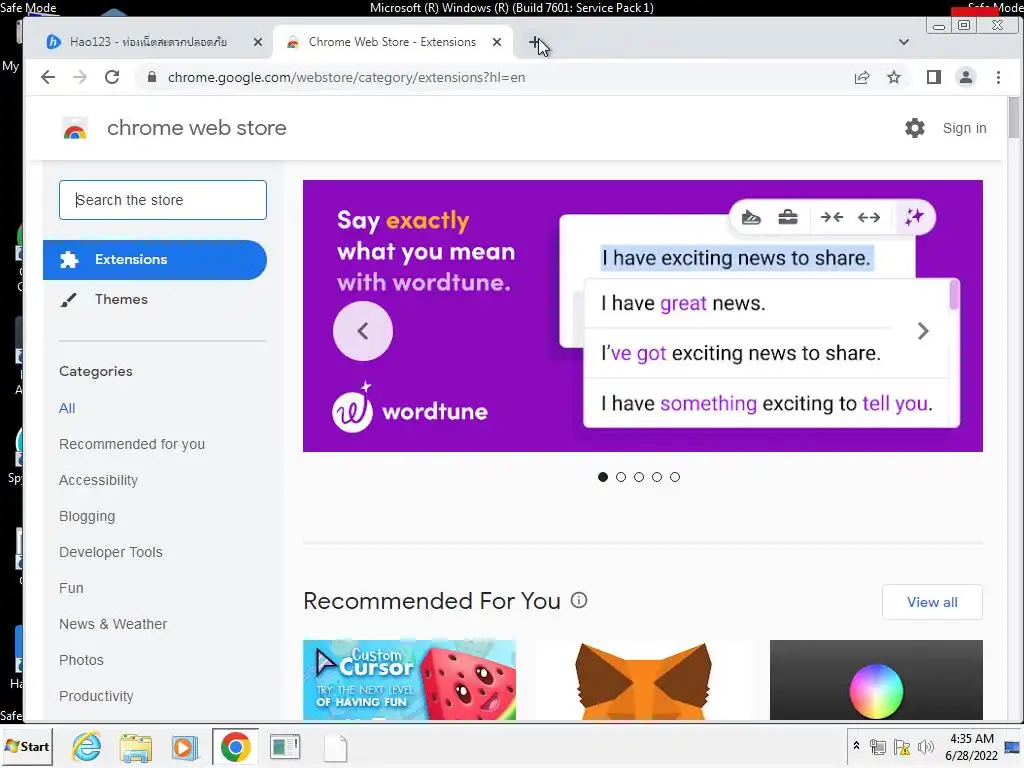Share this page via address bar icon
Viewport: 1024px width, 768px height.
click(862, 77)
